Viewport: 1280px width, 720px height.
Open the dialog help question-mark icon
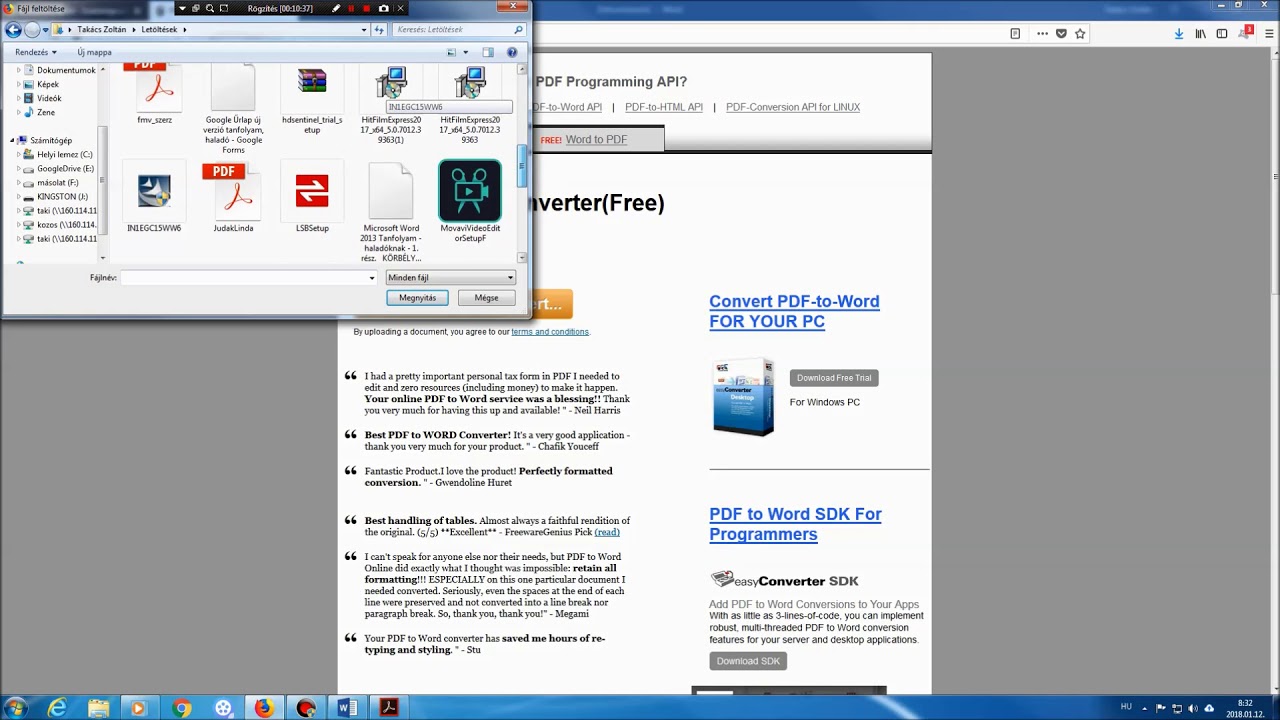pos(512,52)
